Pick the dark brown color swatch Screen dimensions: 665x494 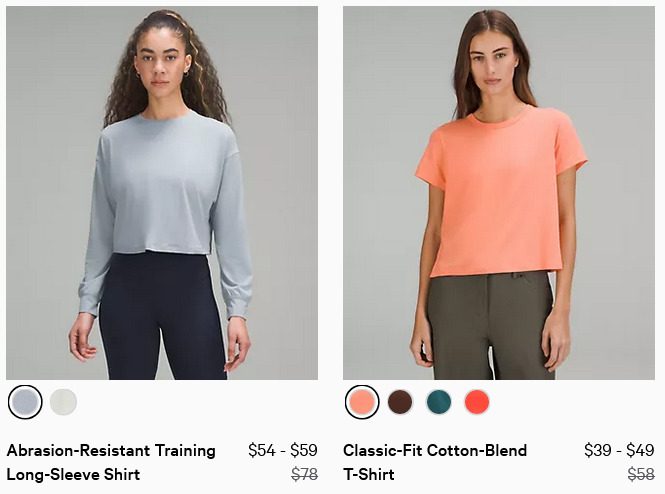pos(400,402)
